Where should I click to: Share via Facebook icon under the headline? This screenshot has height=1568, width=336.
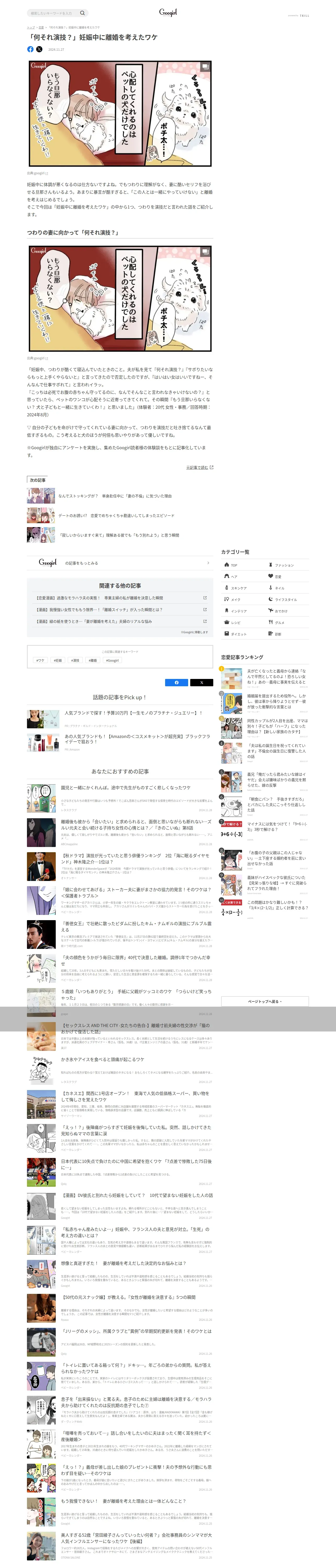click(x=31, y=49)
